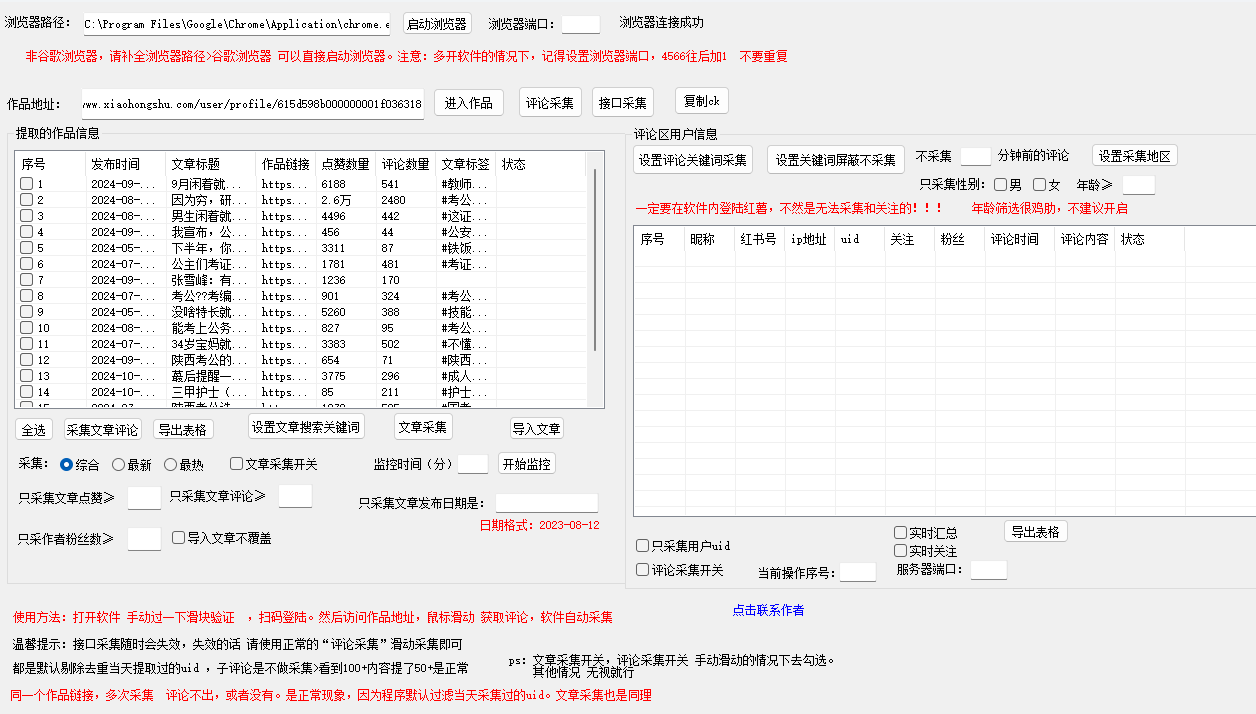Click the 接口采集 button

coord(621,103)
